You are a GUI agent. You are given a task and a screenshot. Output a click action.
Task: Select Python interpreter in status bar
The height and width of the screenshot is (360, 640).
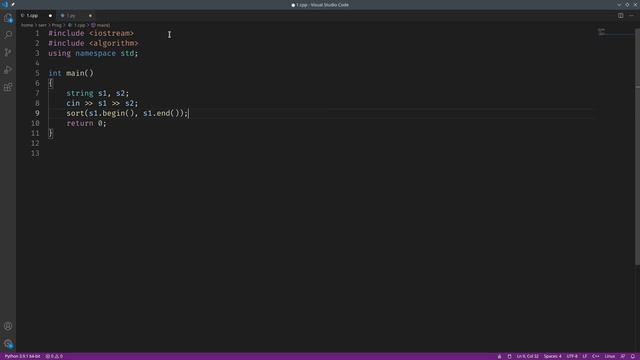click(x=22, y=356)
